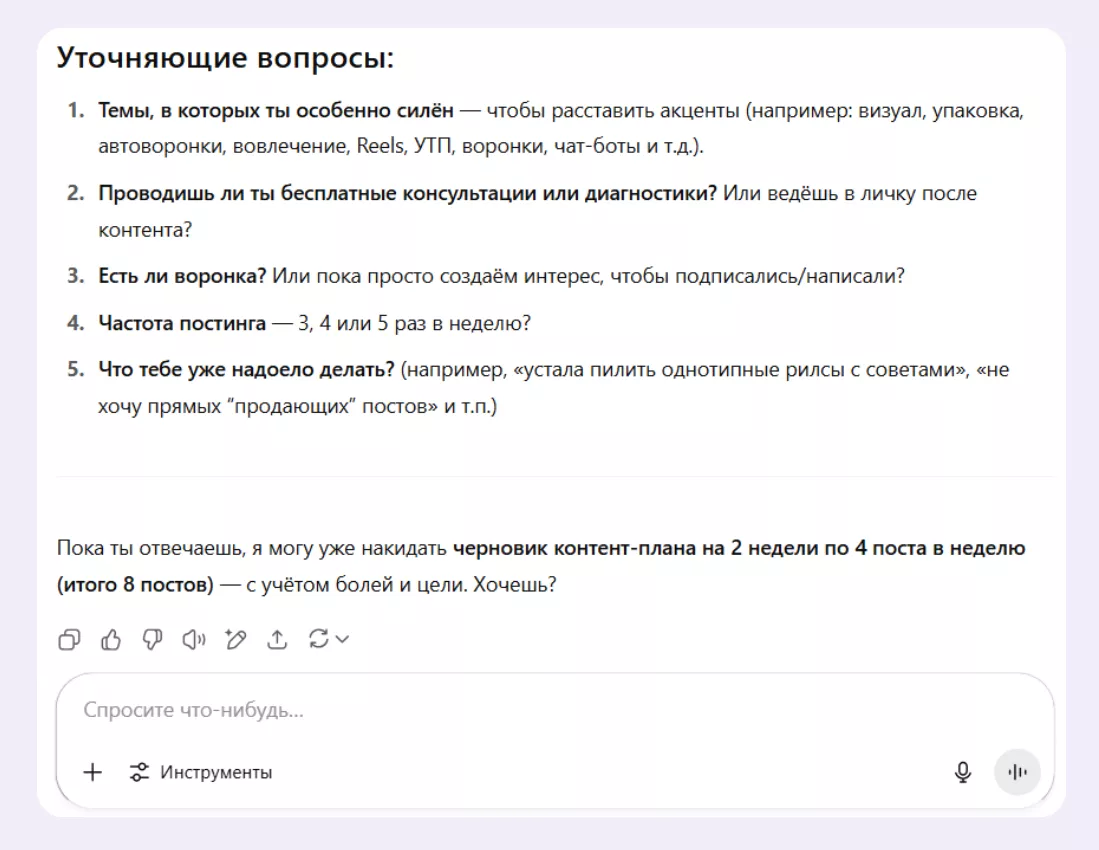This screenshot has height=850, width=1099.
Task: Click bold text 'черновик контент-плана на 2 недели'
Action: coord(634,548)
